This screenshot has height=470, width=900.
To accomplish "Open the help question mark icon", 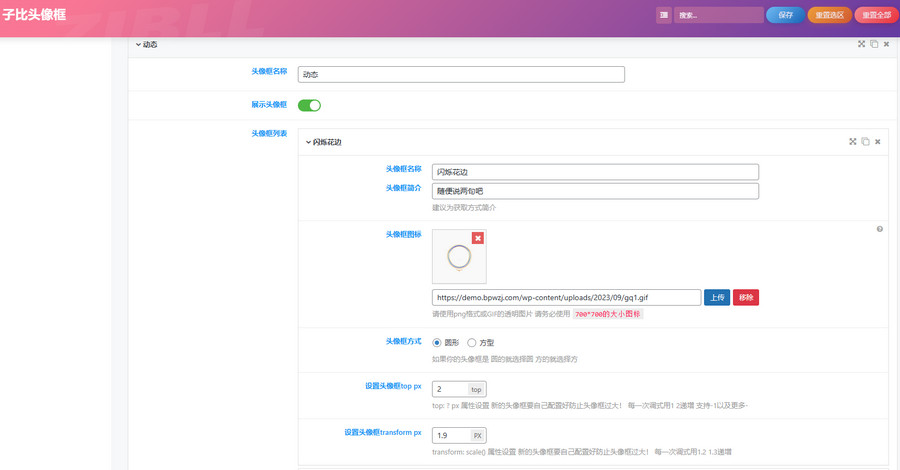I will coord(879,229).
